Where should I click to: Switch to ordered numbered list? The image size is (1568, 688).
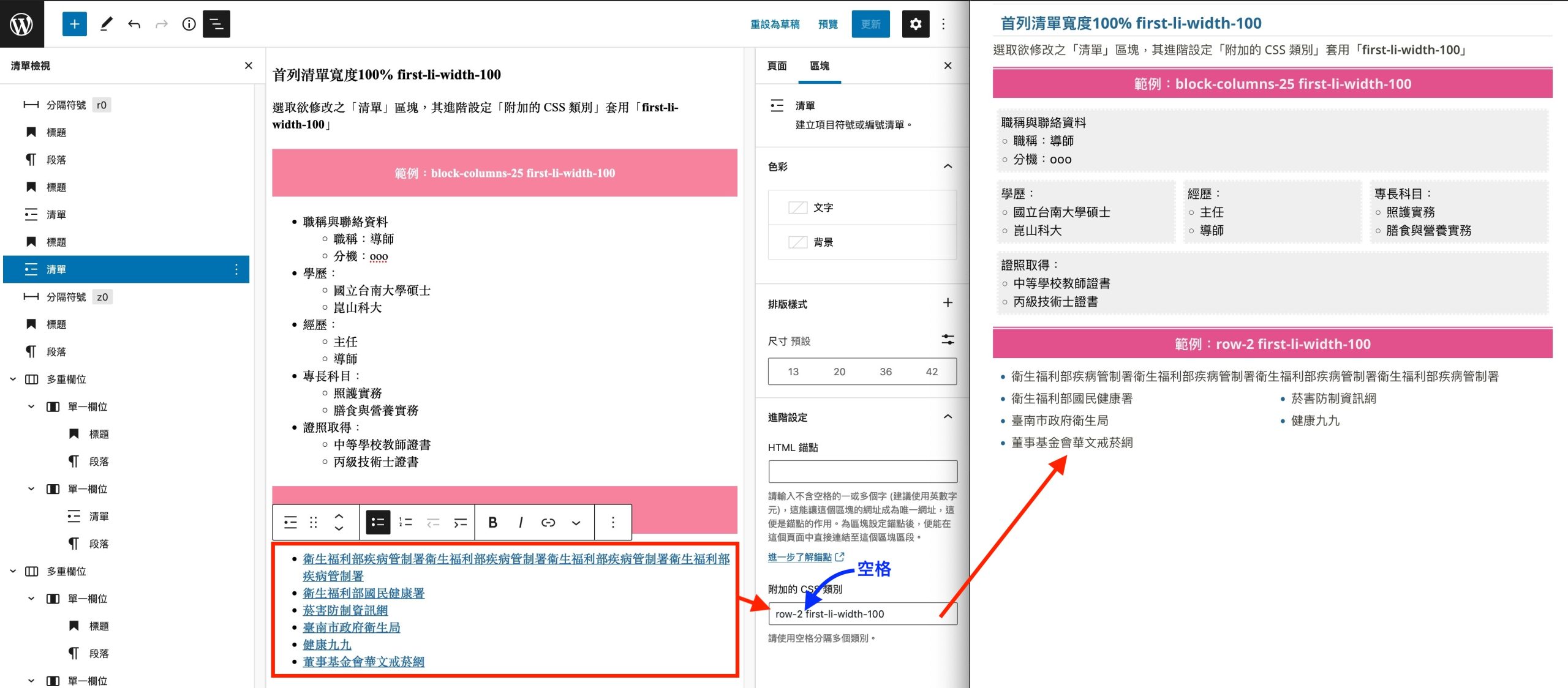pyautogui.click(x=405, y=522)
